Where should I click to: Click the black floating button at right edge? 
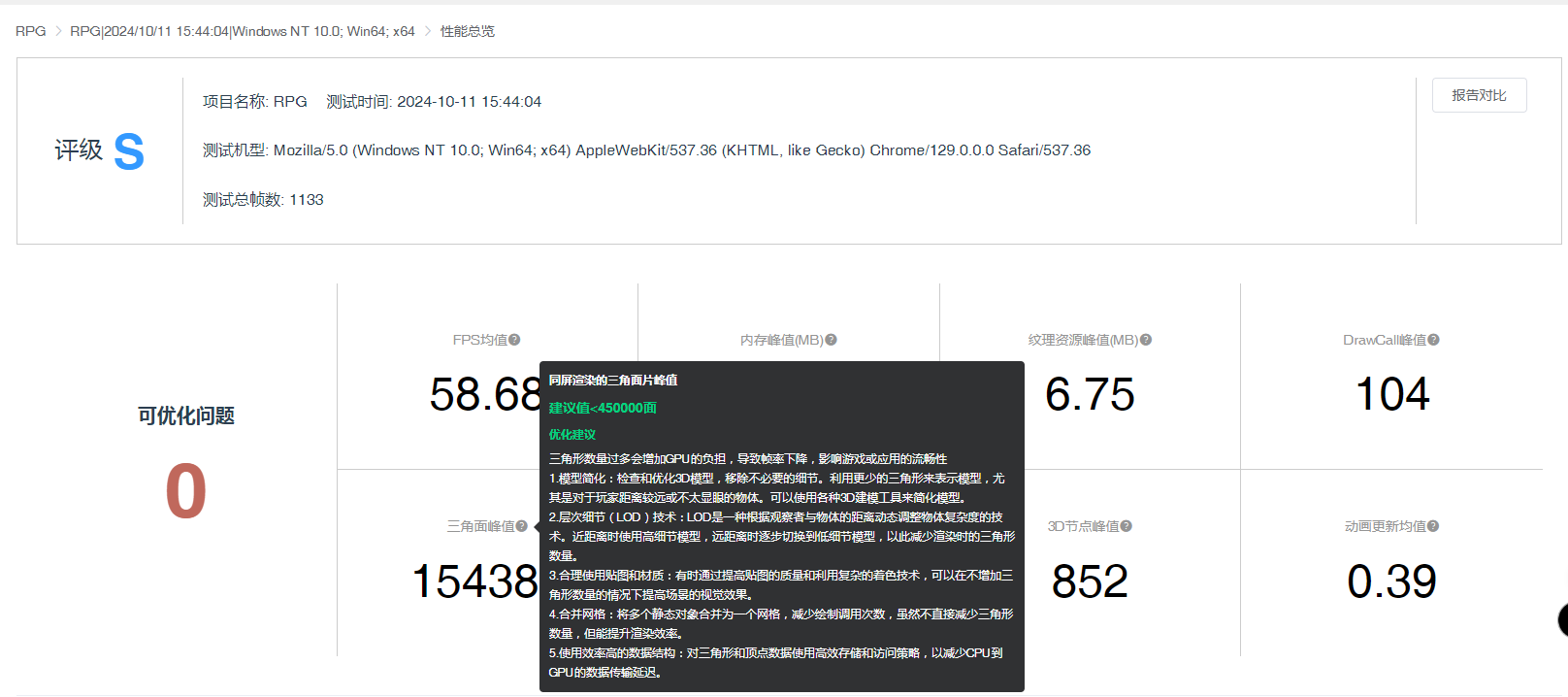click(x=1561, y=619)
